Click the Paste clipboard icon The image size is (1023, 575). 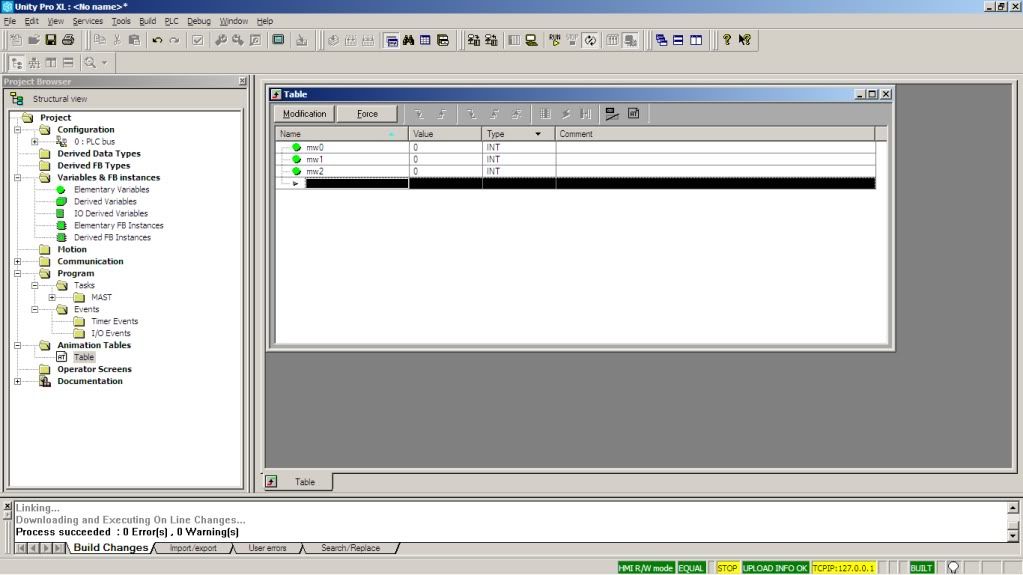134,40
